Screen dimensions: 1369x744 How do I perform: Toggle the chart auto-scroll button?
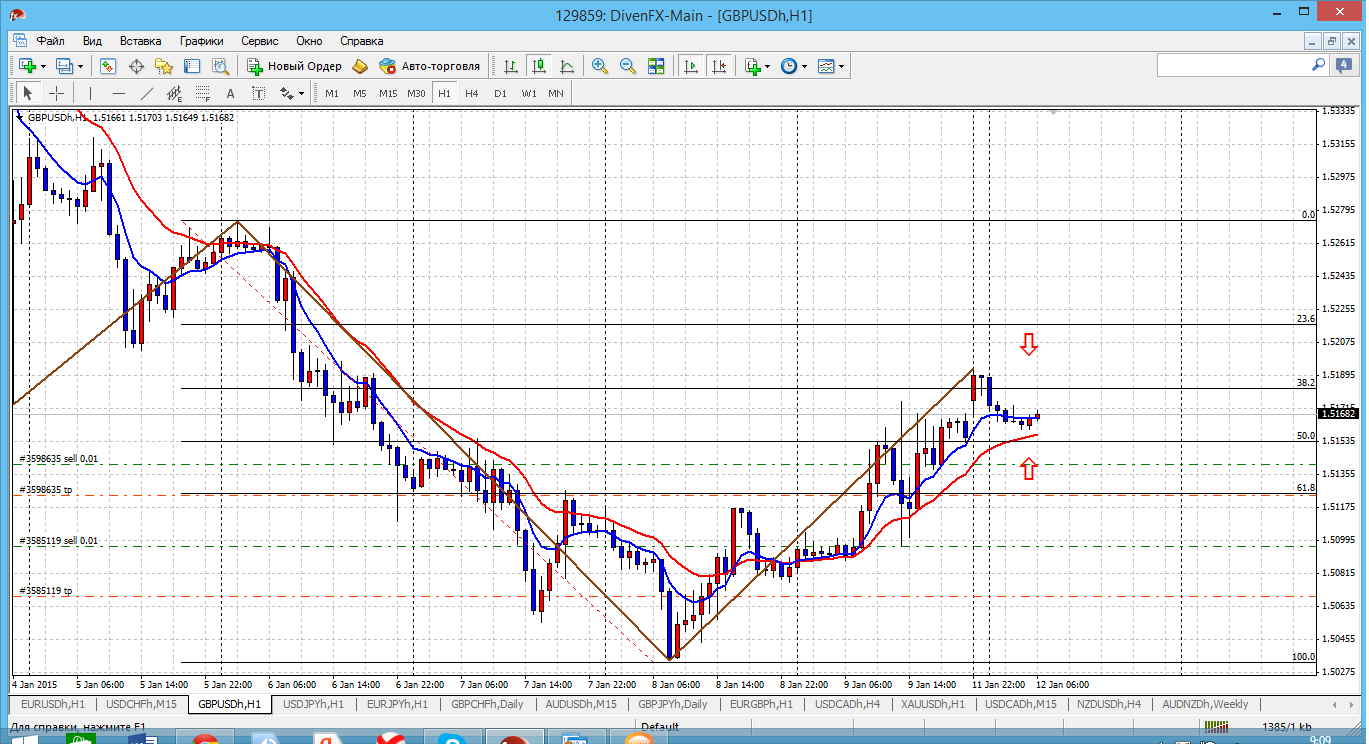coord(691,66)
